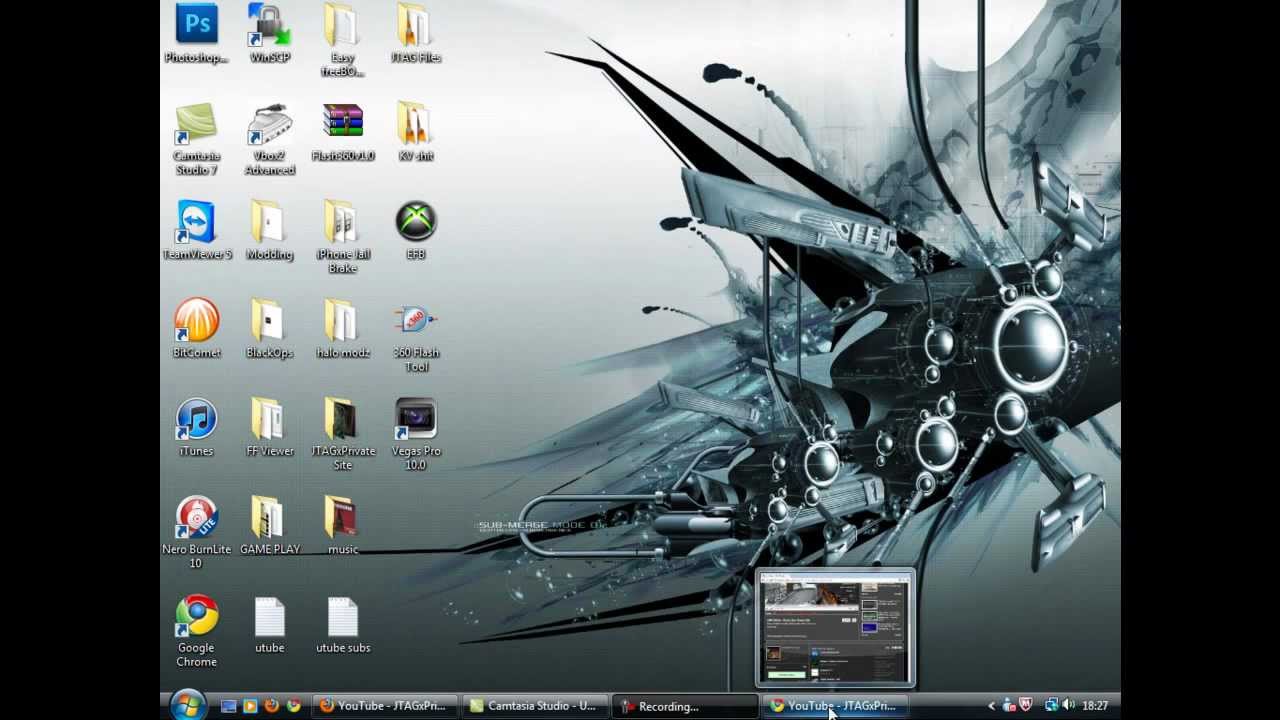Select the utube subs text file
This screenshot has width=1280, height=720.
tap(343, 626)
